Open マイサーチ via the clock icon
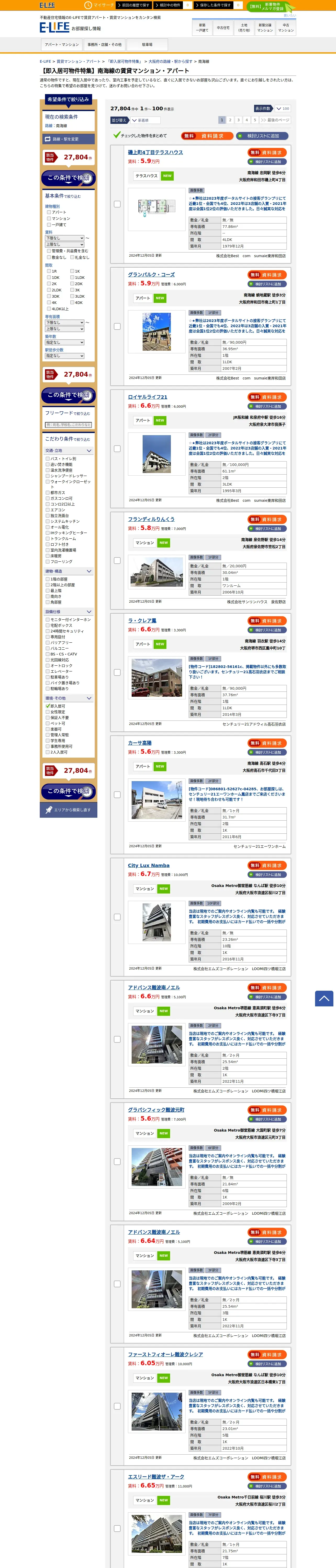The width and height of the screenshot is (336, 1568). tap(88, 5)
